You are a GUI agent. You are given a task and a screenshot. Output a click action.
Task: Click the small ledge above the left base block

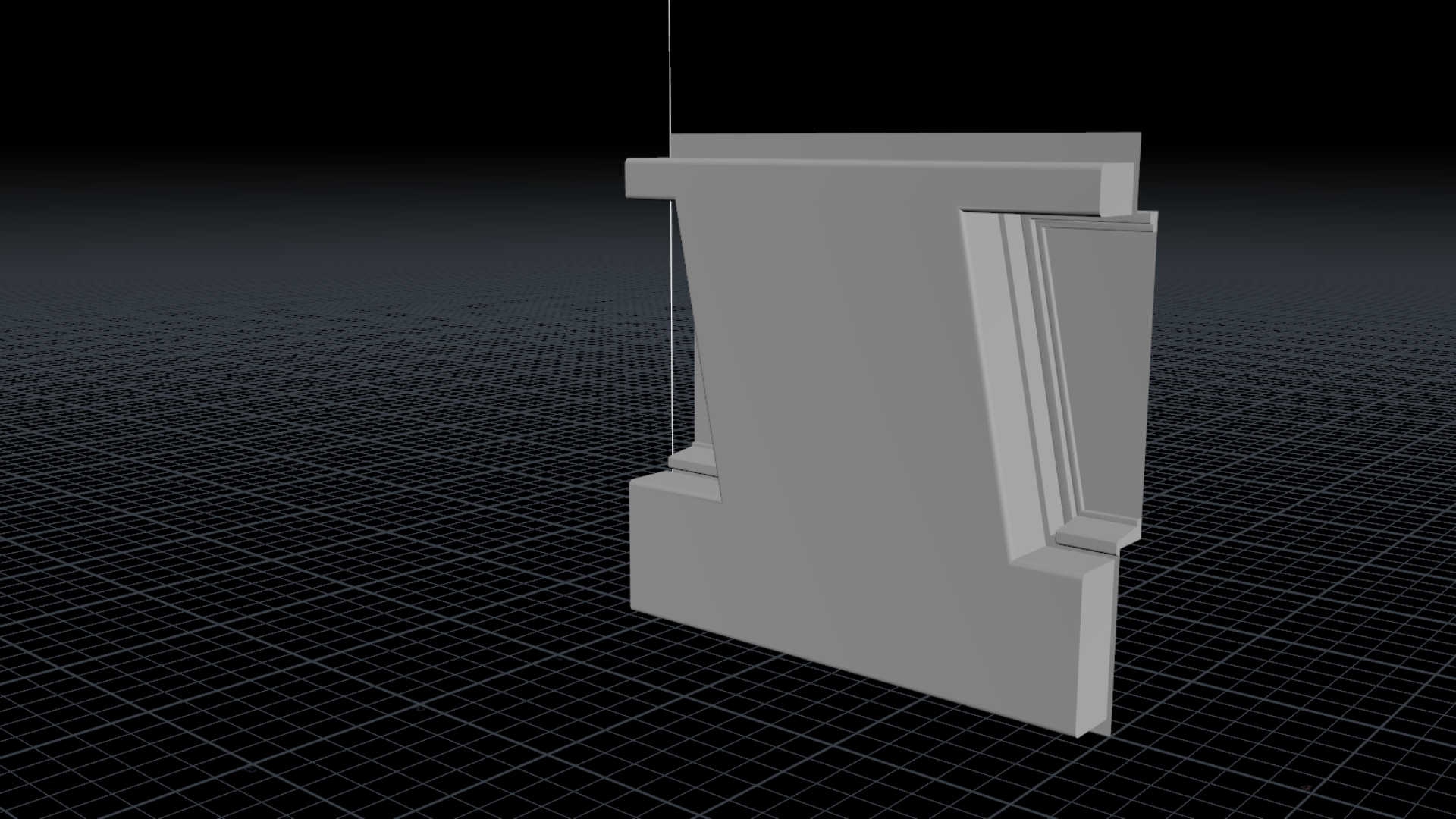[x=692, y=460]
